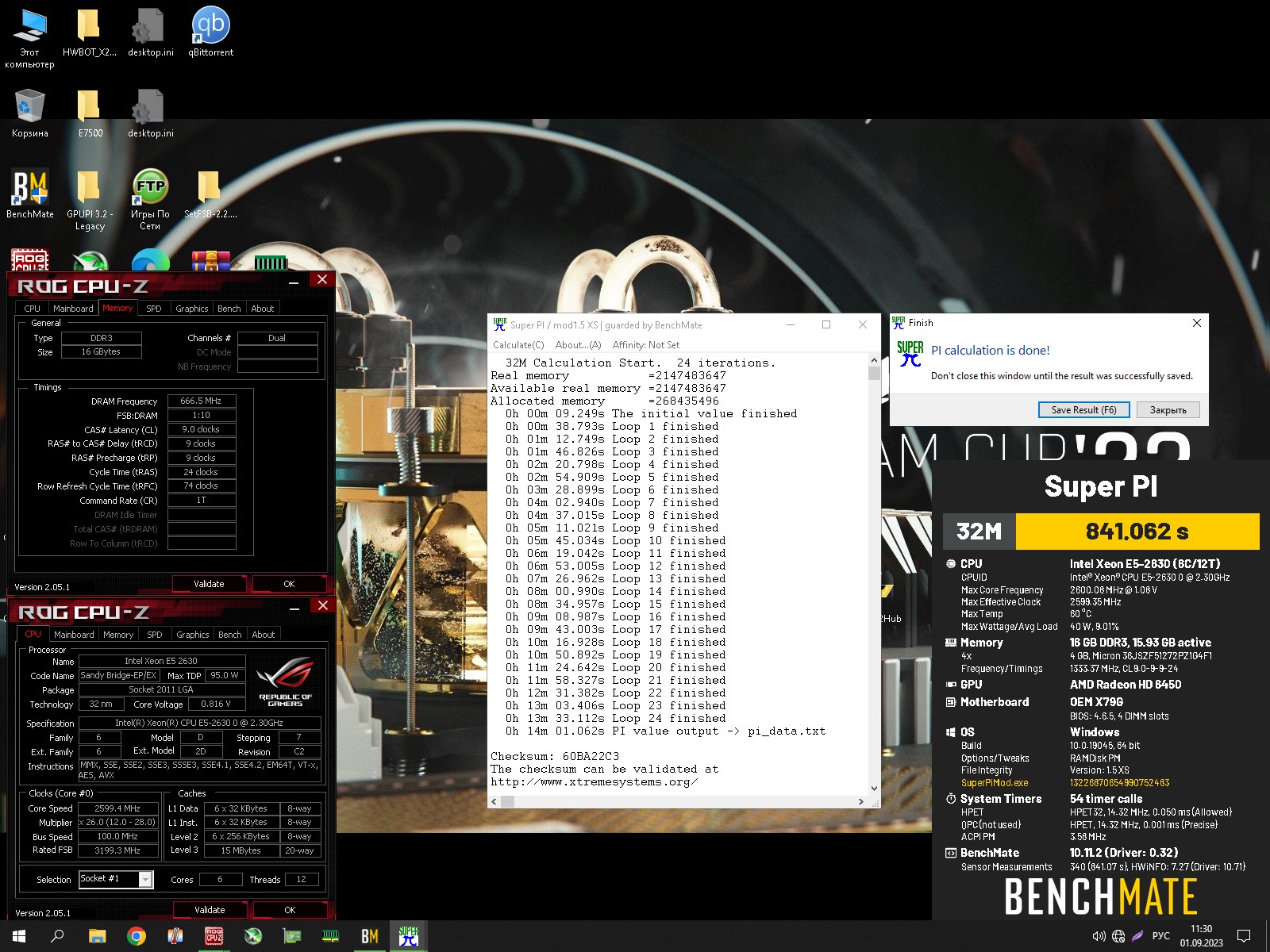Viewport: 1270px width, 952px height.
Task: Close the Finish dialog with X
Action: click(x=1196, y=323)
